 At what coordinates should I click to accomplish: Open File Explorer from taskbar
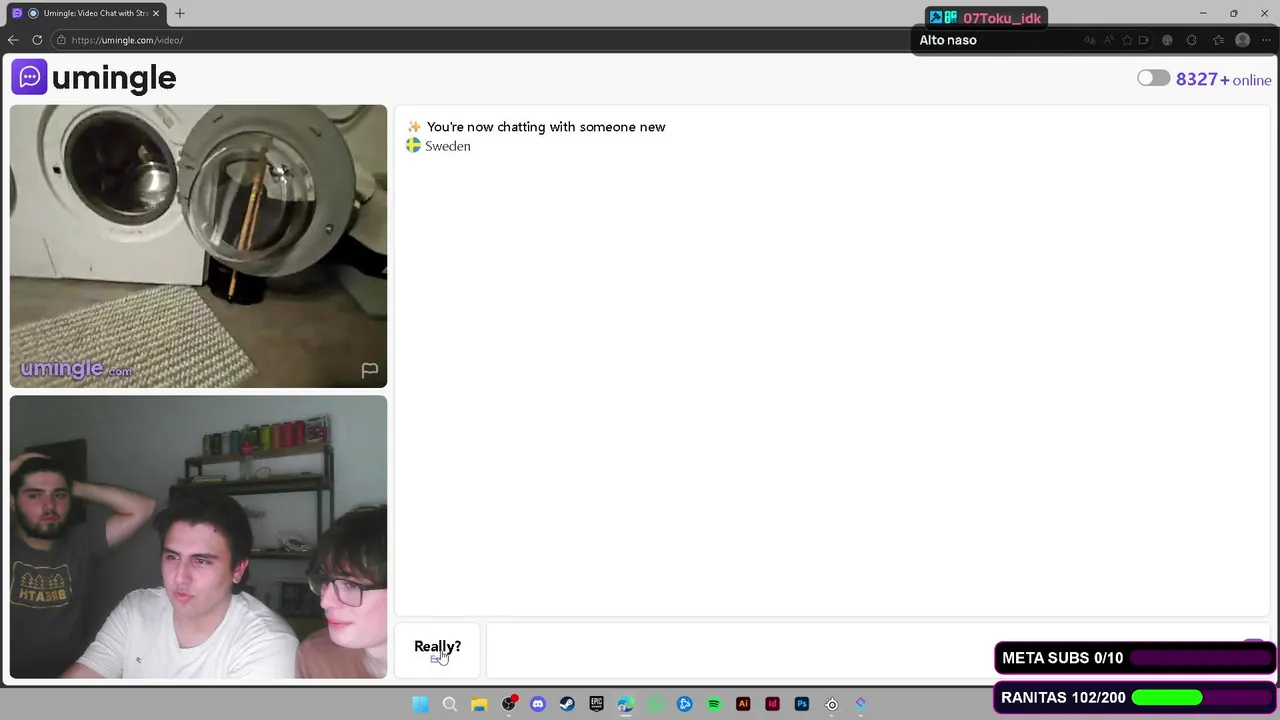point(479,704)
